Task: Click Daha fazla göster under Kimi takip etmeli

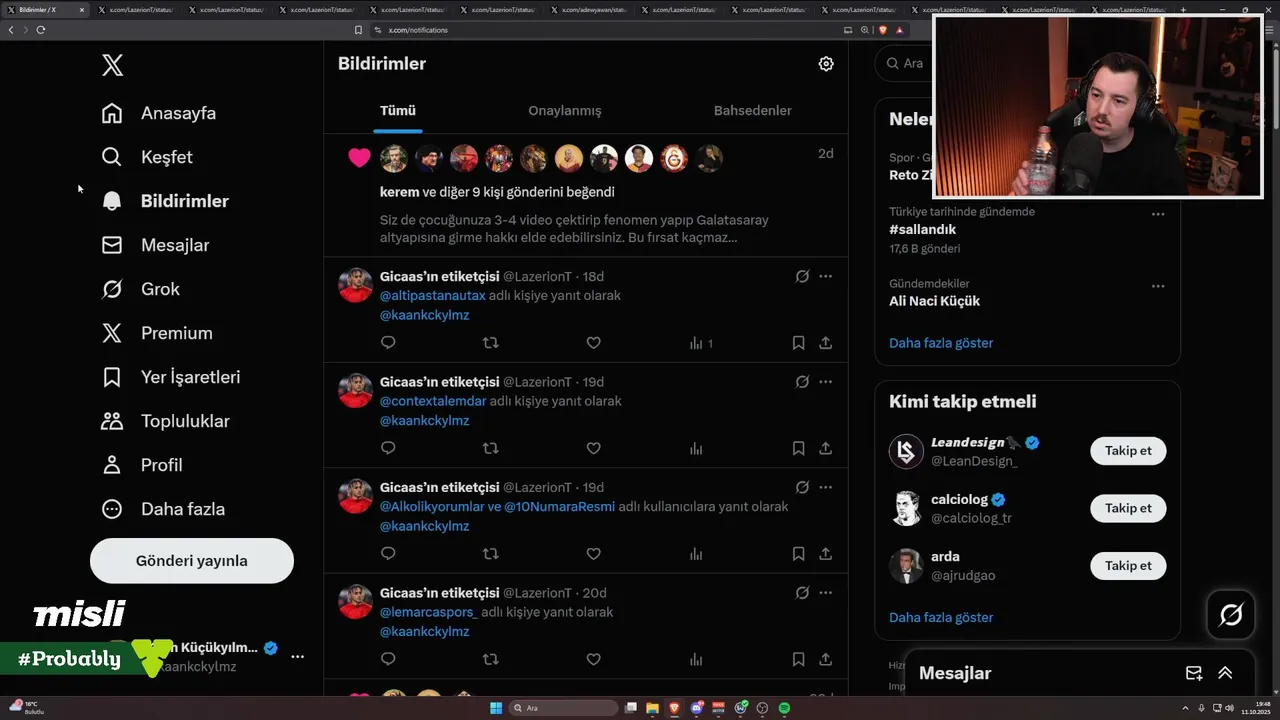Action: 941,618
